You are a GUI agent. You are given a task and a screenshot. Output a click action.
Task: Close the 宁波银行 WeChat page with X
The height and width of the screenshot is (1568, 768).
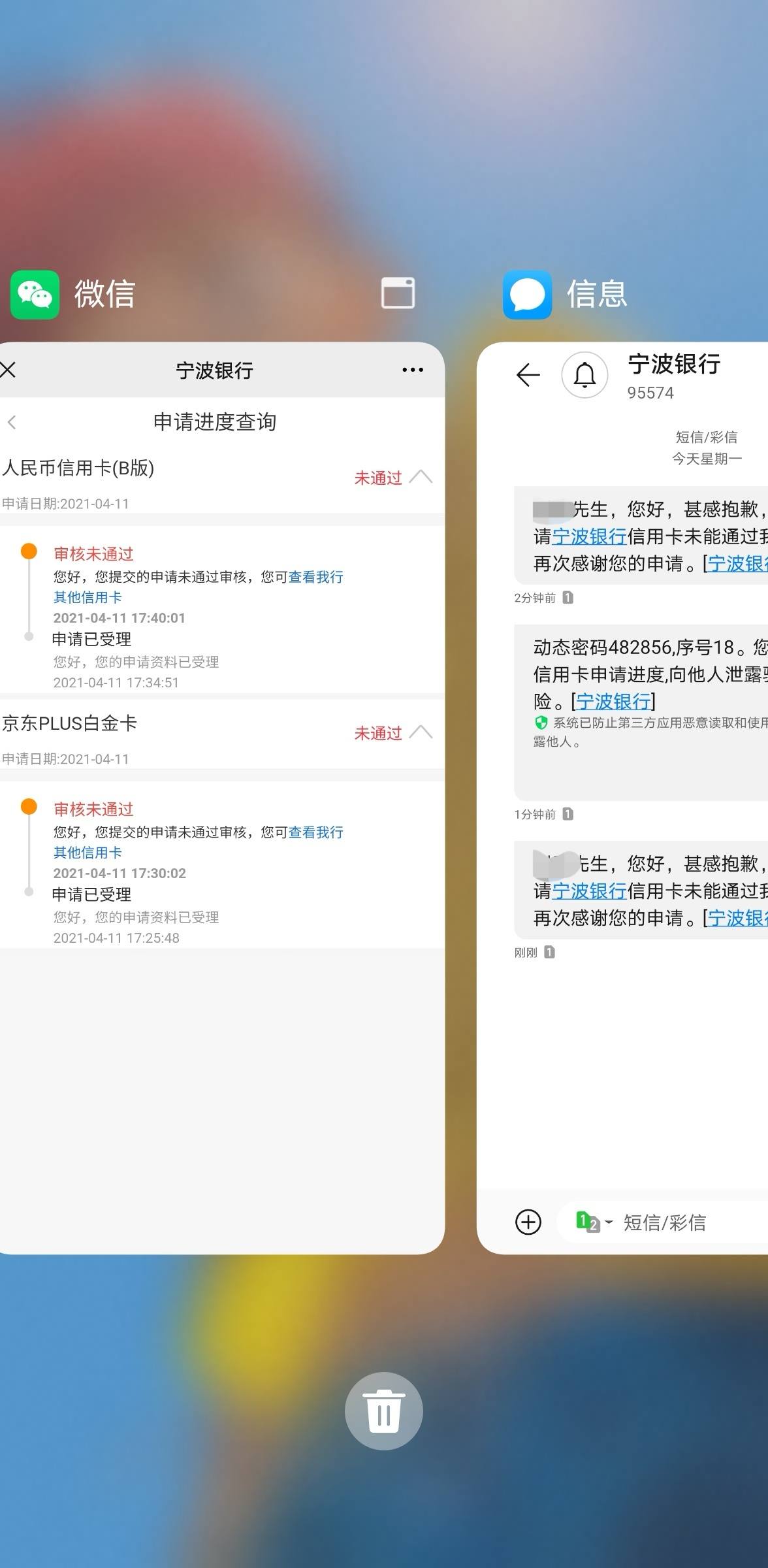(x=8, y=370)
